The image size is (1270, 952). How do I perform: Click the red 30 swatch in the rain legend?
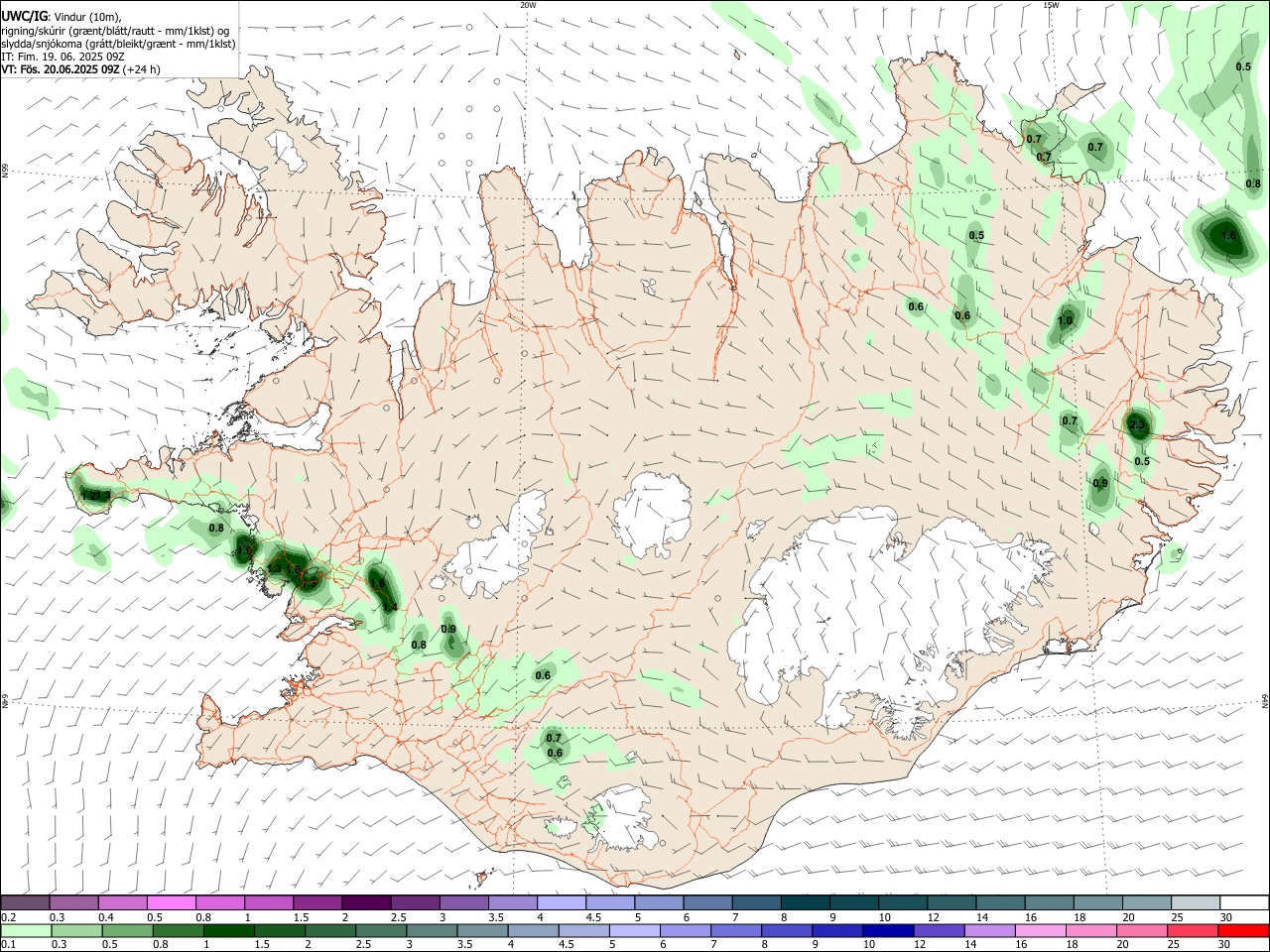point(1243,930)
